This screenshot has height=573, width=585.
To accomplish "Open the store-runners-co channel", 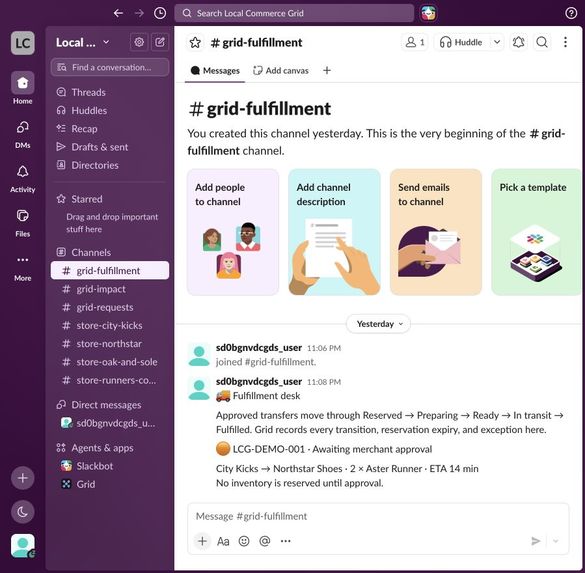I will (x=110, y=380).
